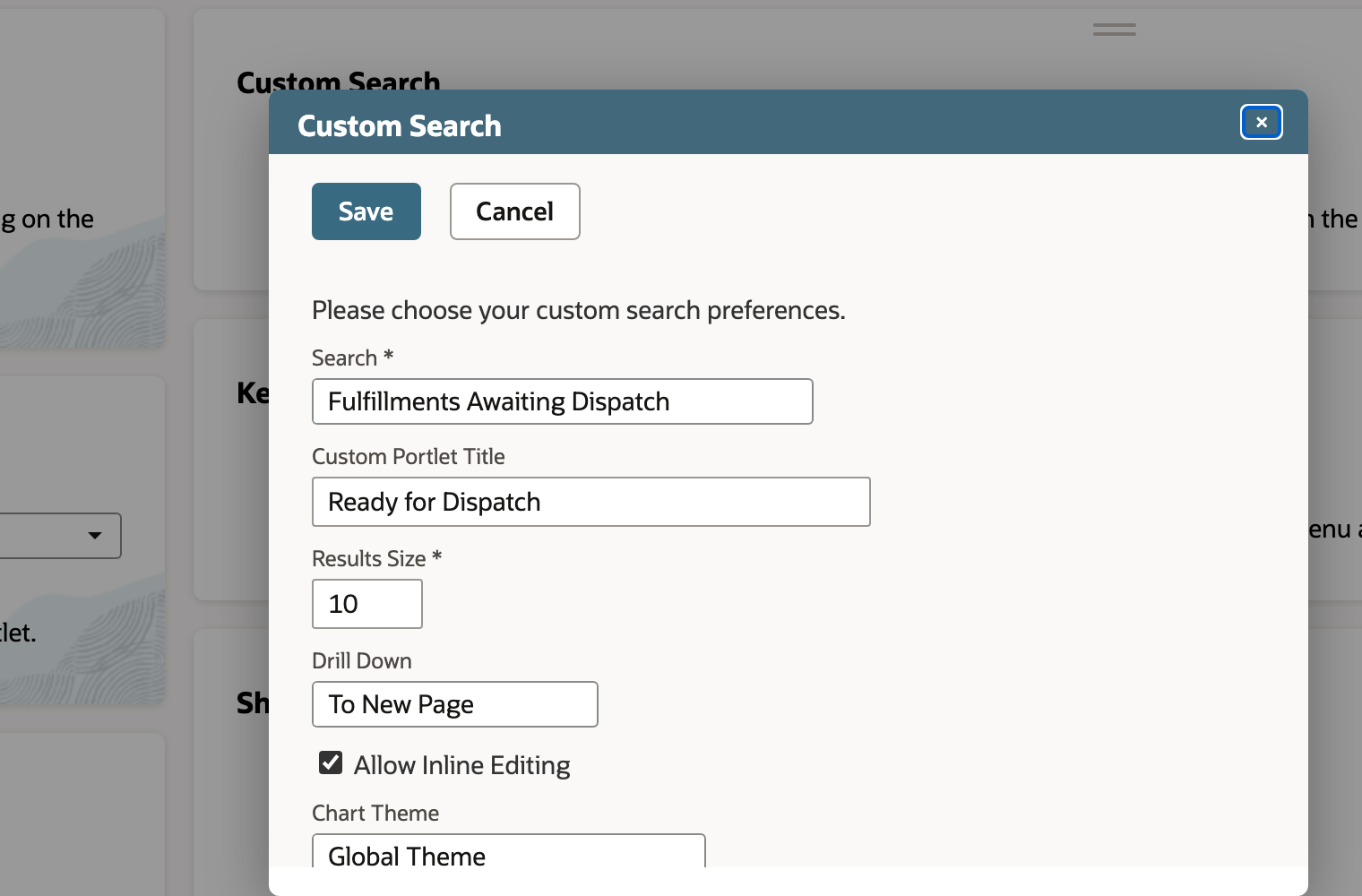Cancel the Custom Search dialog

click(x=515, y=211)
